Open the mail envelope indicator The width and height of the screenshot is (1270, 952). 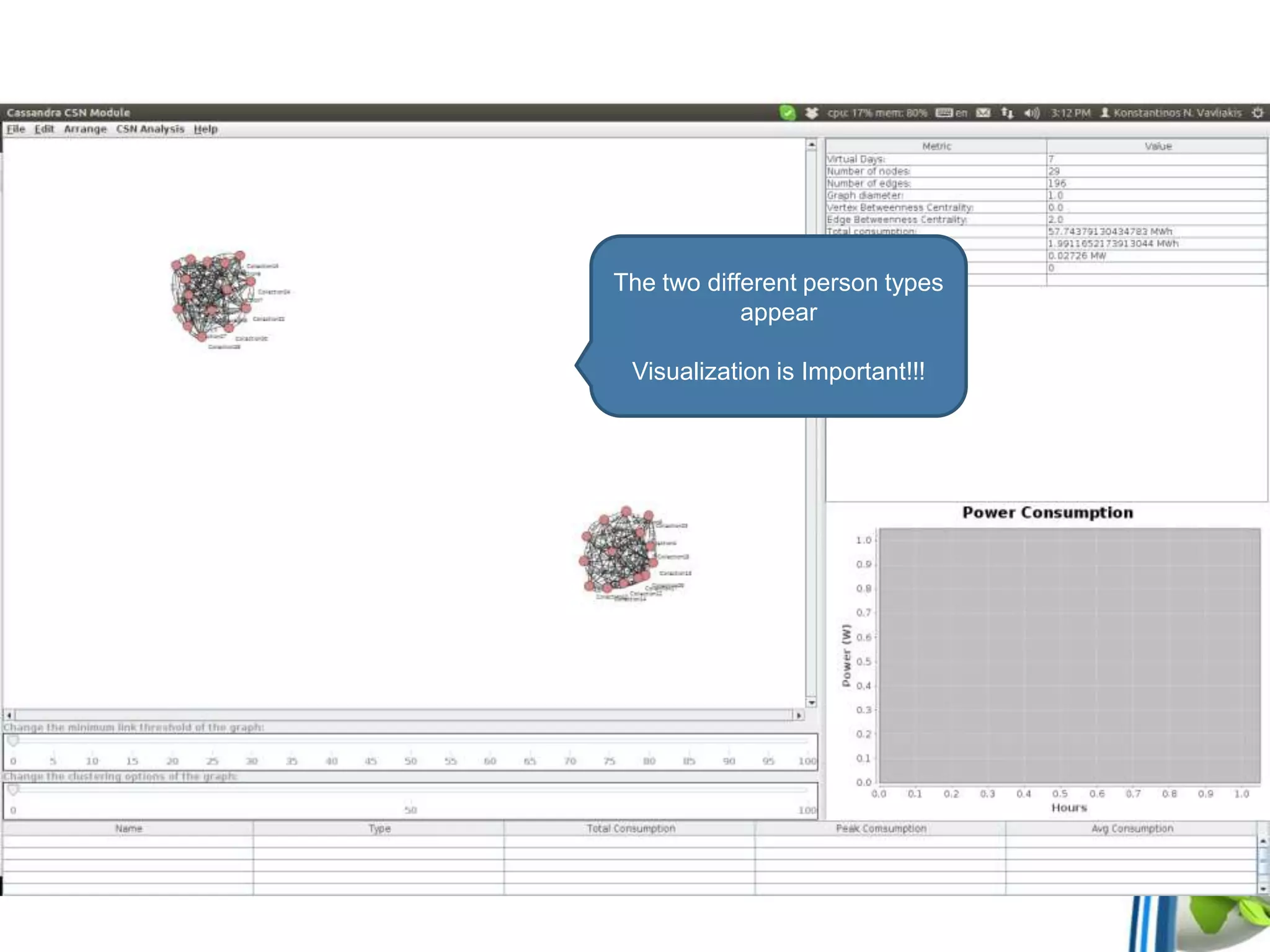coord(983,113)
